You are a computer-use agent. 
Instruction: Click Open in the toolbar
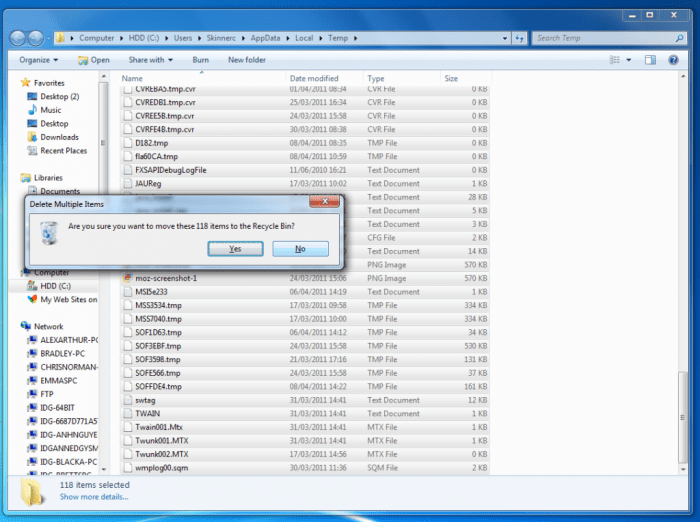(x=94, y=60)
